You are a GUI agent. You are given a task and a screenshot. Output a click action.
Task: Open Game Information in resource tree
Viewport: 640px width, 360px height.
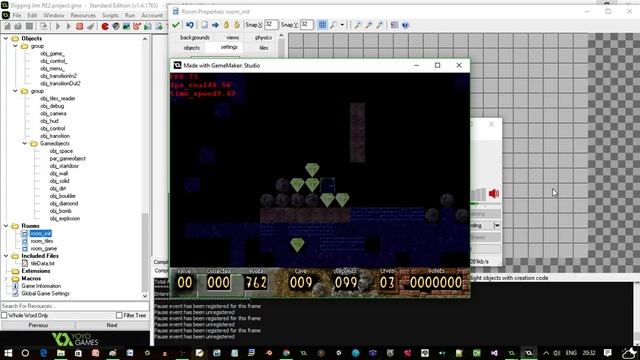41,286
